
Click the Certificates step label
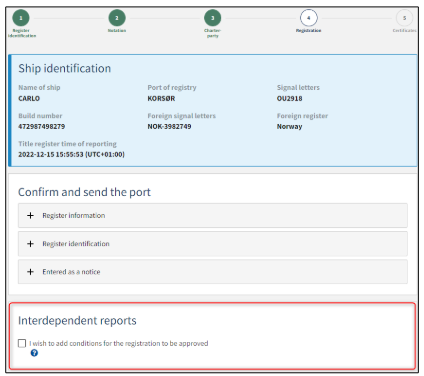404,31
